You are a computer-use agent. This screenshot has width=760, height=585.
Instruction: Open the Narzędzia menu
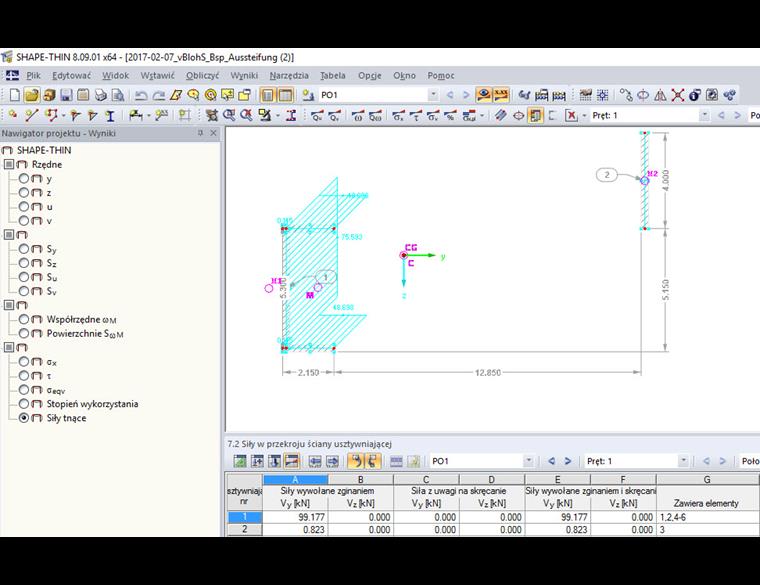pyautogui.click(x=289, y=76)
